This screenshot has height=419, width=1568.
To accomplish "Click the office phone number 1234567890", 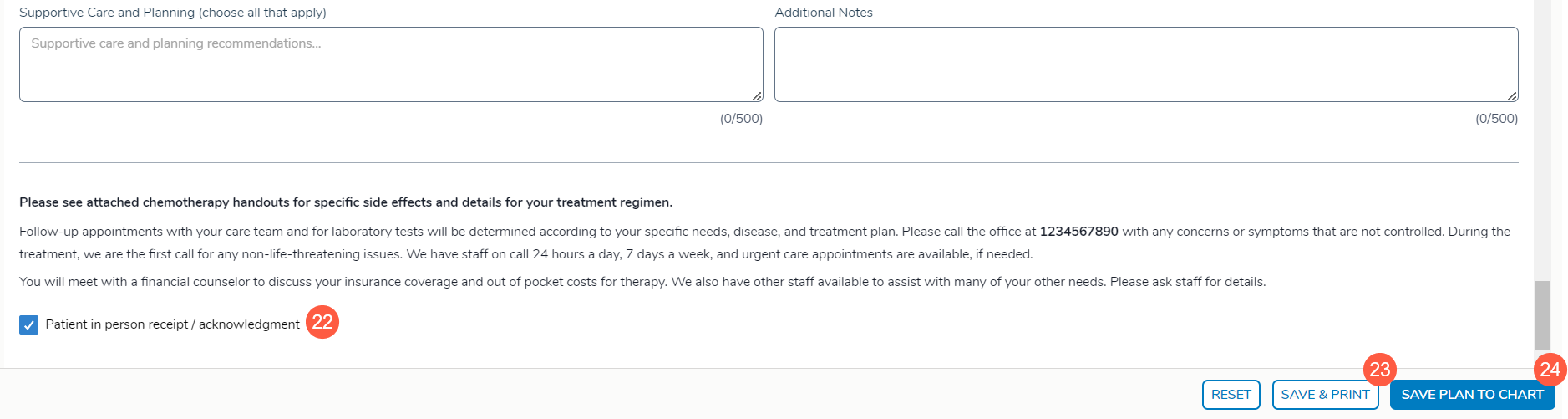I will tap(1078, 232).
